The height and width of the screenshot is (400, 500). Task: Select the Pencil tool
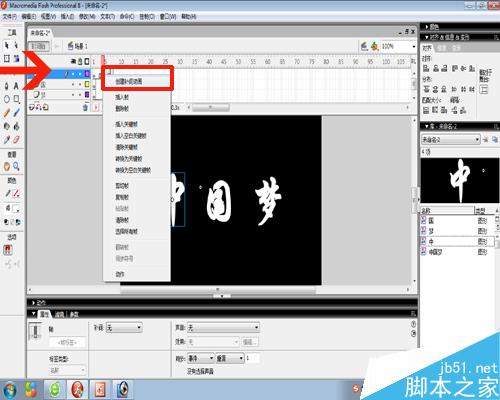pos(6,113)
